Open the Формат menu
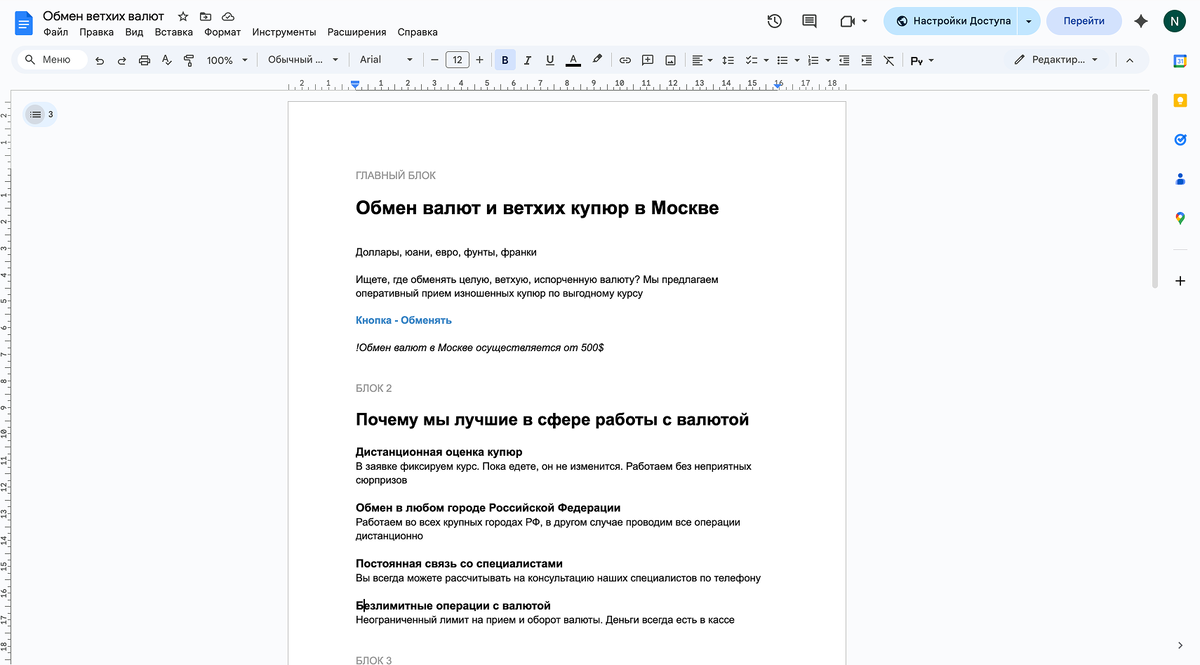Screen dimensions: 1200x665 point(222,32)
